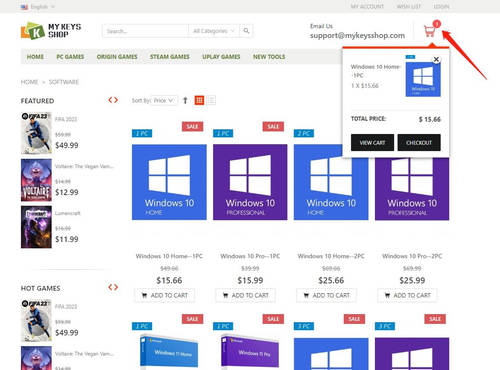The height and width of the screenshot is (370, 500).
Task: Click the Hot Games previous arrow
Action: [x=110, y=287]
